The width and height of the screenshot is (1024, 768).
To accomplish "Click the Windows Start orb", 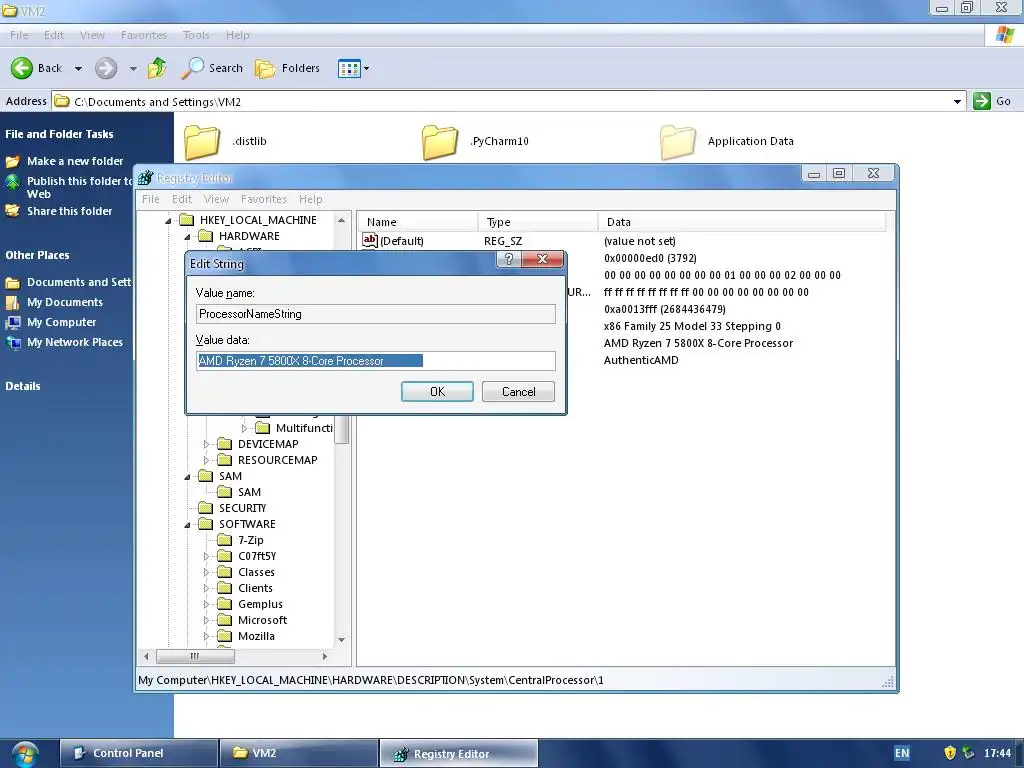I will coord(25,754).
